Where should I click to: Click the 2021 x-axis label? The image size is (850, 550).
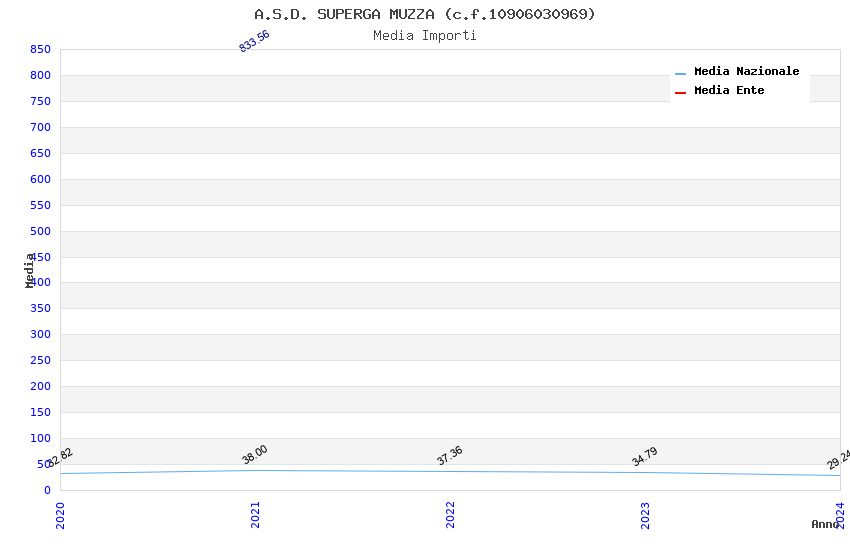255,515
